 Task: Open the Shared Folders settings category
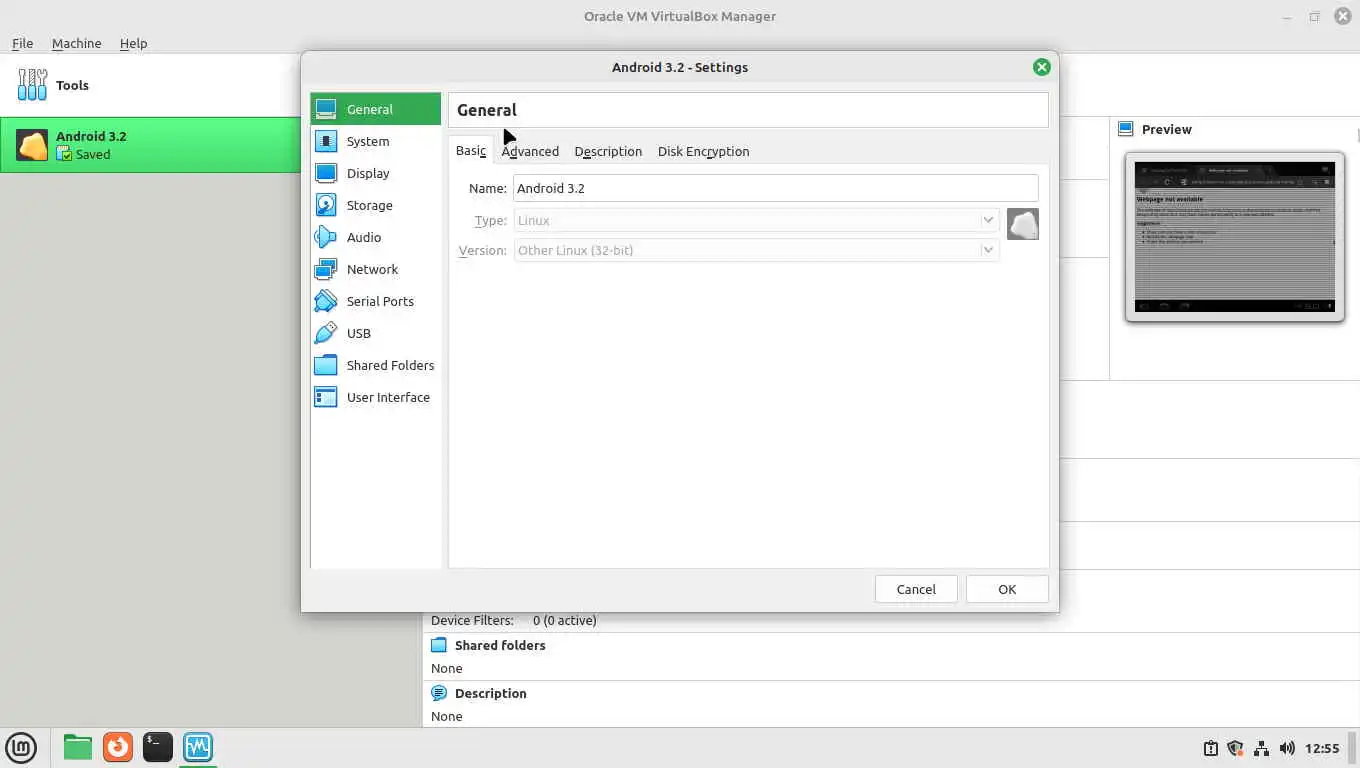point(375,365)
